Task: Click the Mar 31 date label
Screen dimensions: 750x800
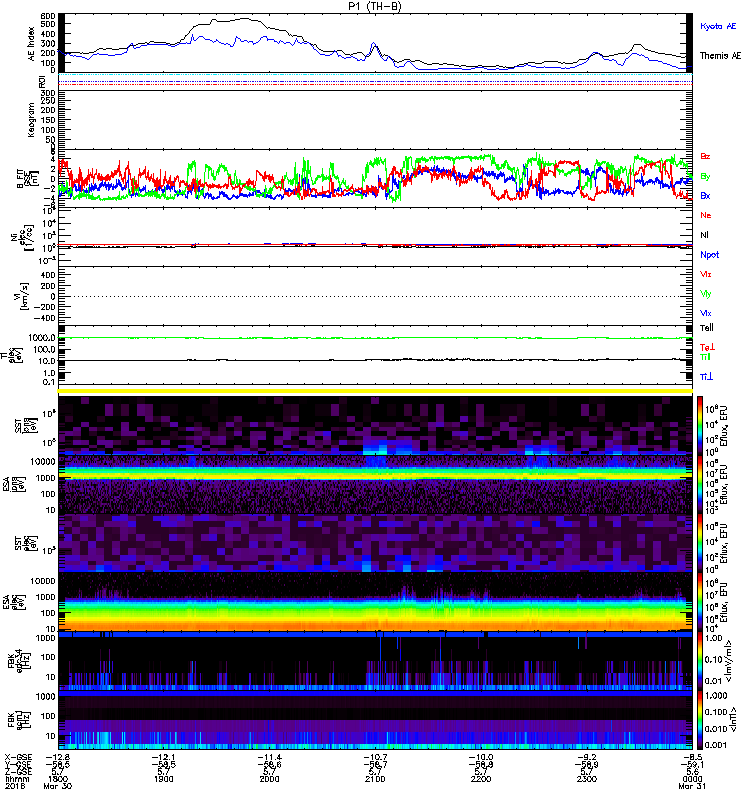Action: click(x=692, y=786)
